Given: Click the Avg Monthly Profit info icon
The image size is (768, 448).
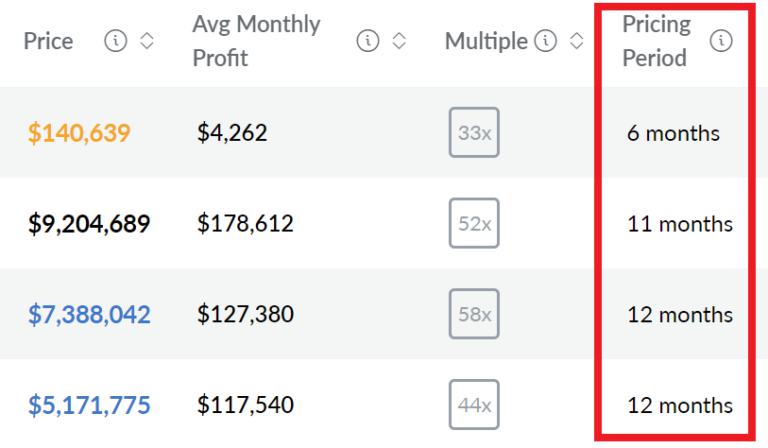Looking at the screenshot, I should 368,41.
